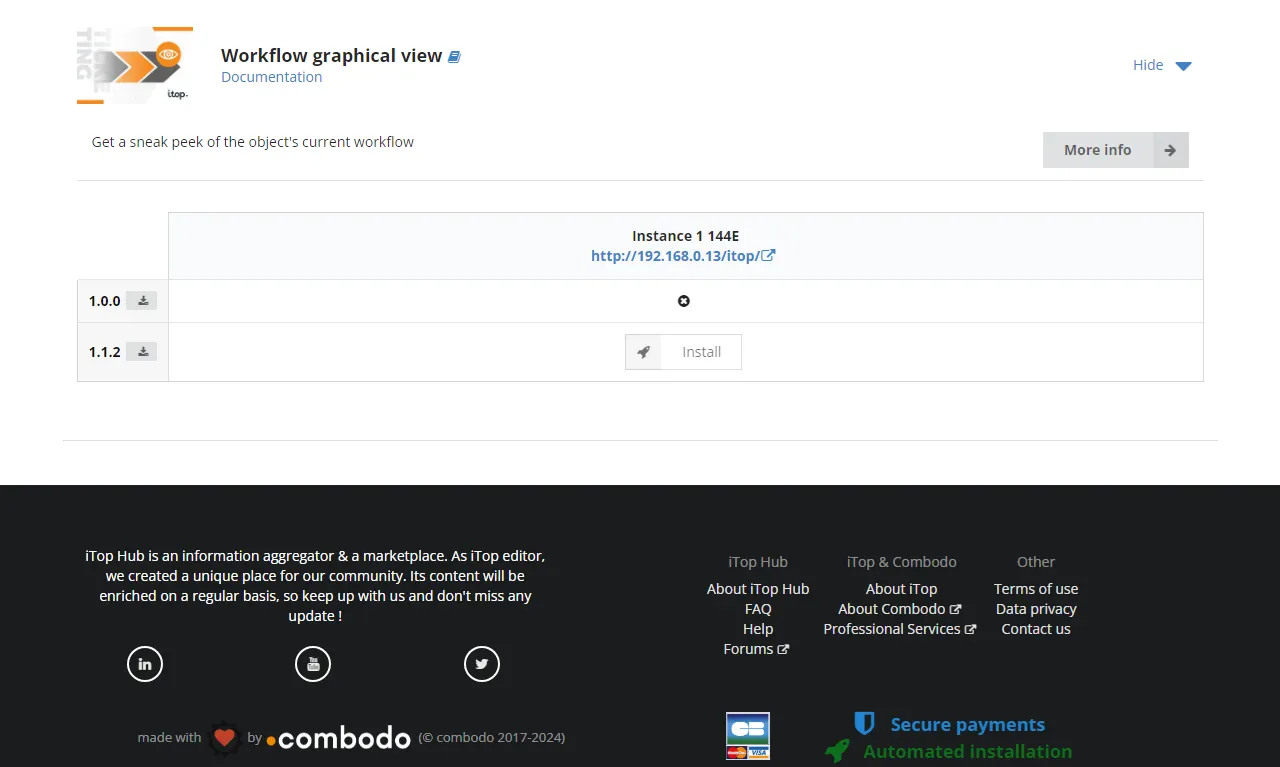Install version 1.1.2 on the instance
The width and height of the screenshot is (1280, 767).
[683, 352]
